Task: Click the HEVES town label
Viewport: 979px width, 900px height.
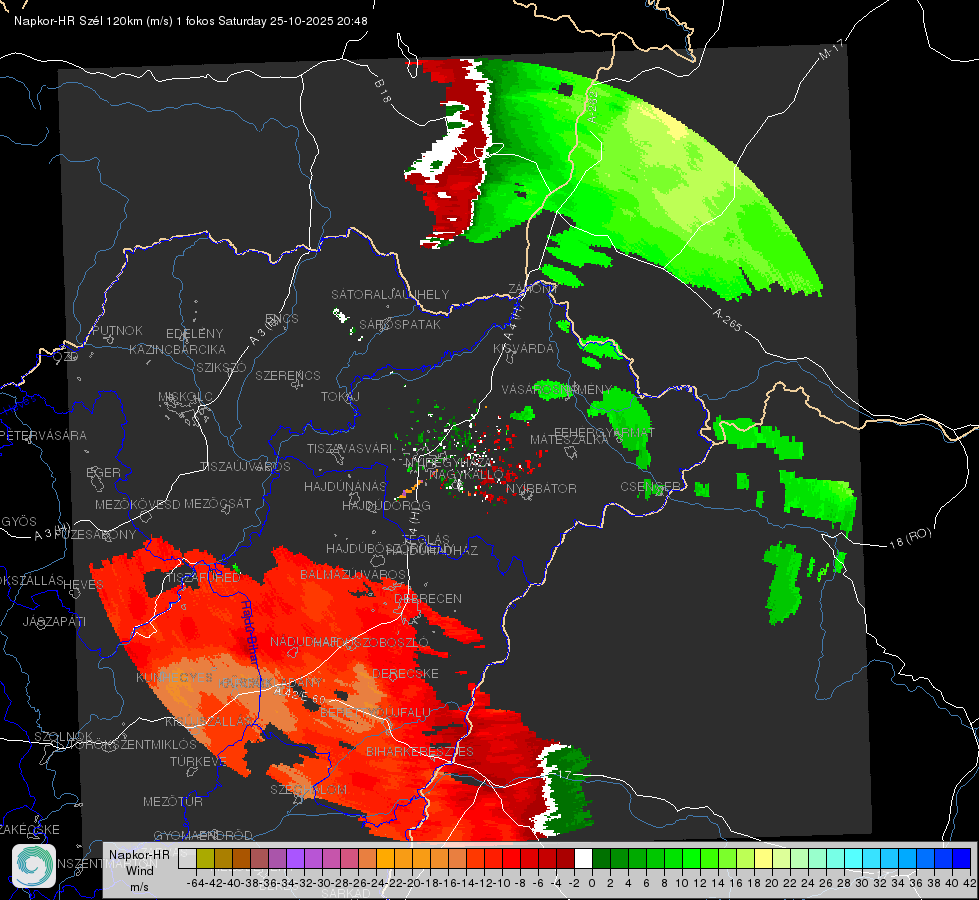Action: coord(83,585)
